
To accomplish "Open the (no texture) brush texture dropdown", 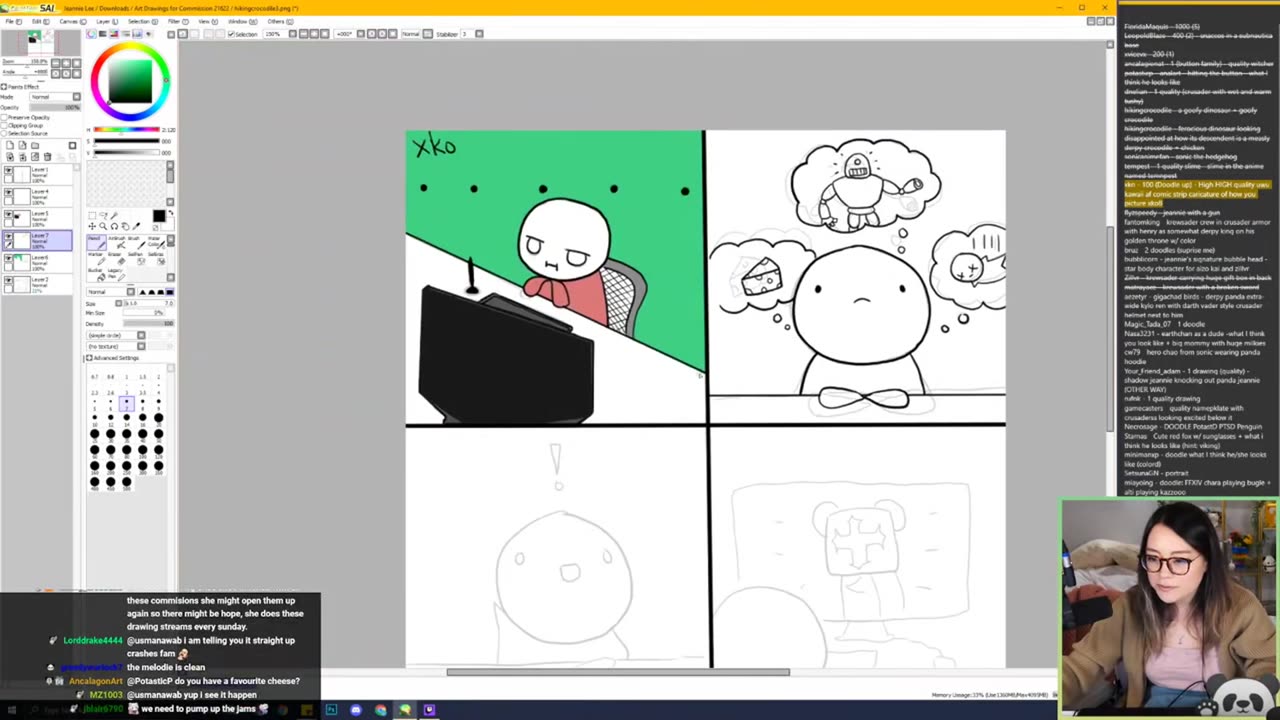I will (x=141, y=346).
